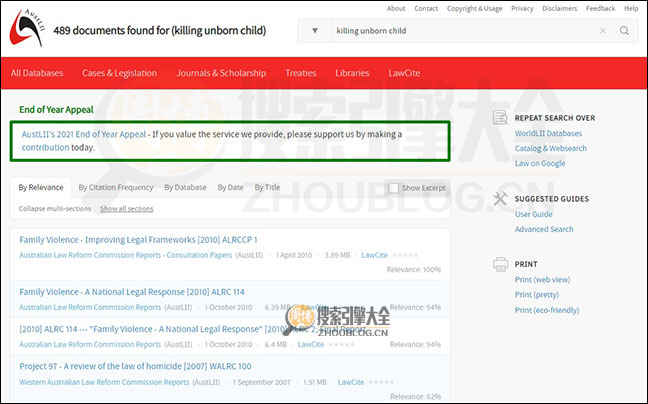Screen dimensions: 648x404
Task: Click the Repeat Search Over document icon
Action: [x=500, y=118]
